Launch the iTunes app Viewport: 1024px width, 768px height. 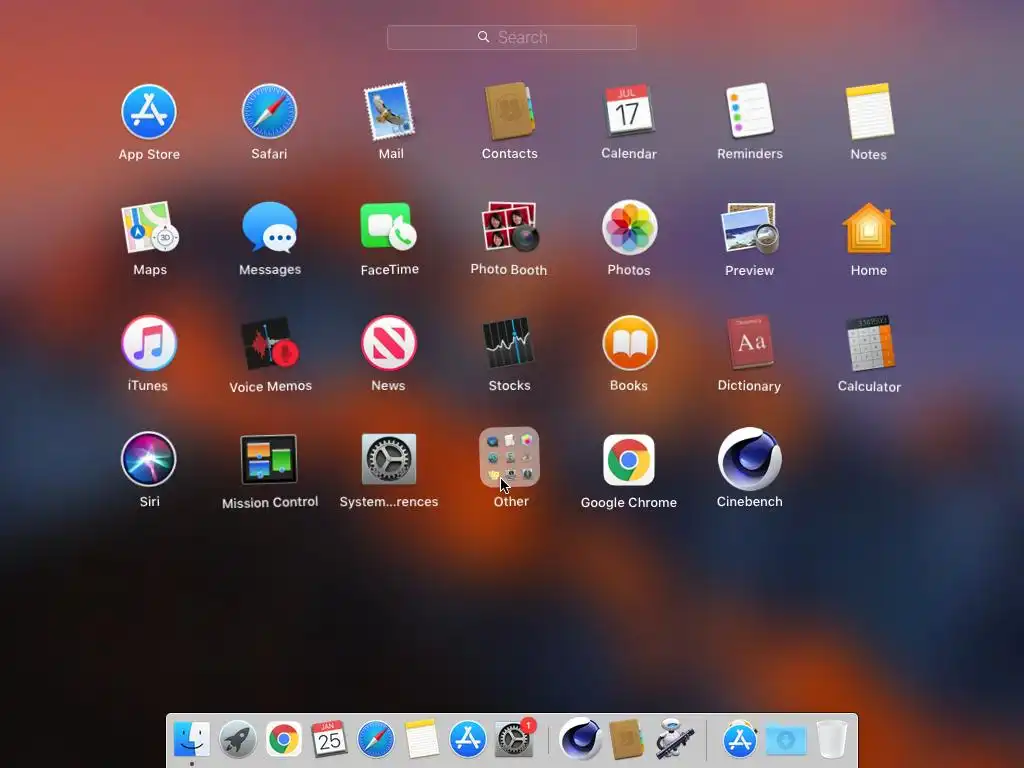coord(149,343)
